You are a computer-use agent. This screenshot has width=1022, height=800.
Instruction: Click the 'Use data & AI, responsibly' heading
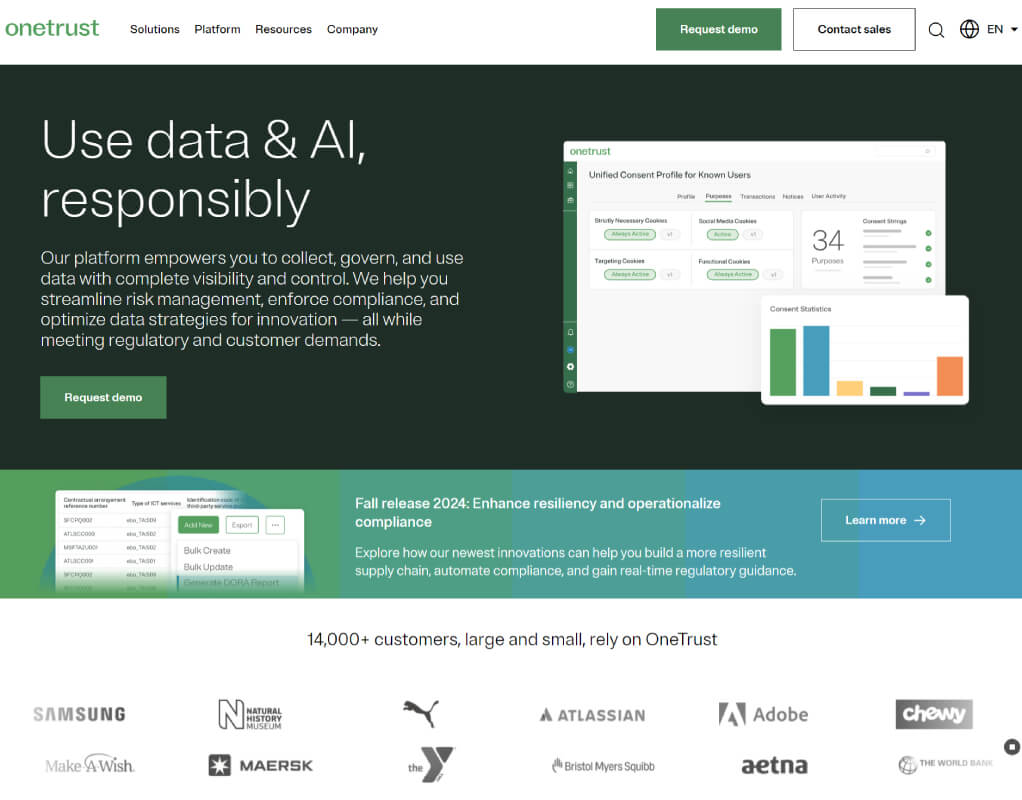203,170
